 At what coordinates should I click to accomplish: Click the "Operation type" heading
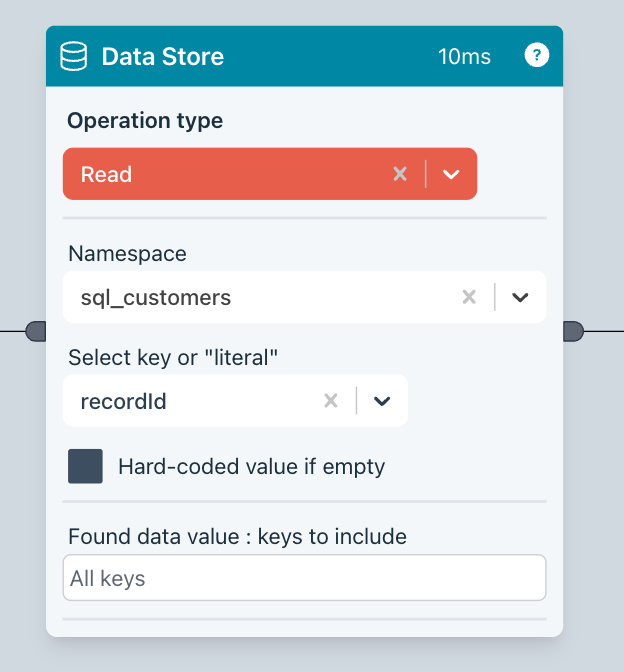145,121
